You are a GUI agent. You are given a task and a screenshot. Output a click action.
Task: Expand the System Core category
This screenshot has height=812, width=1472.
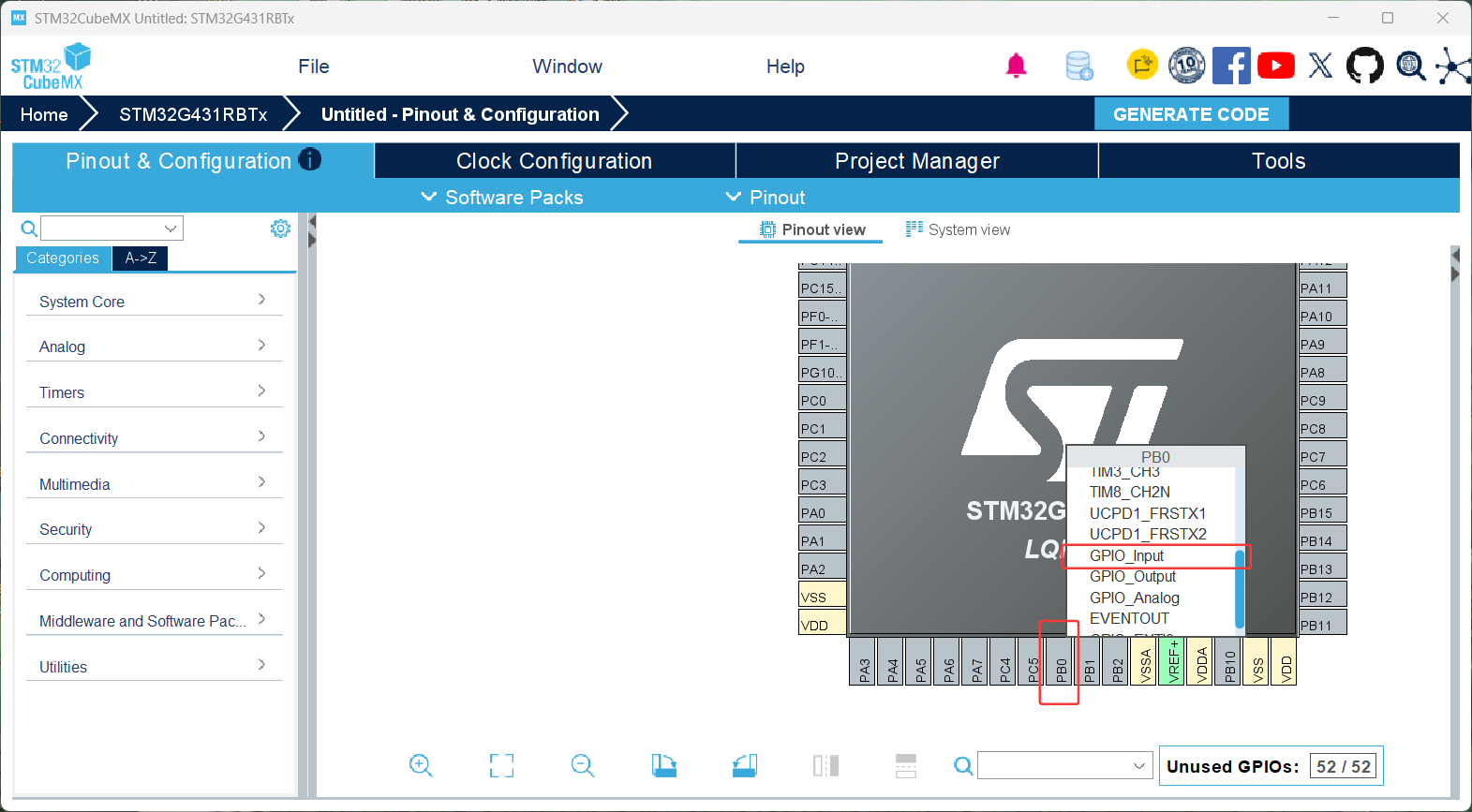tap(155, 301)
